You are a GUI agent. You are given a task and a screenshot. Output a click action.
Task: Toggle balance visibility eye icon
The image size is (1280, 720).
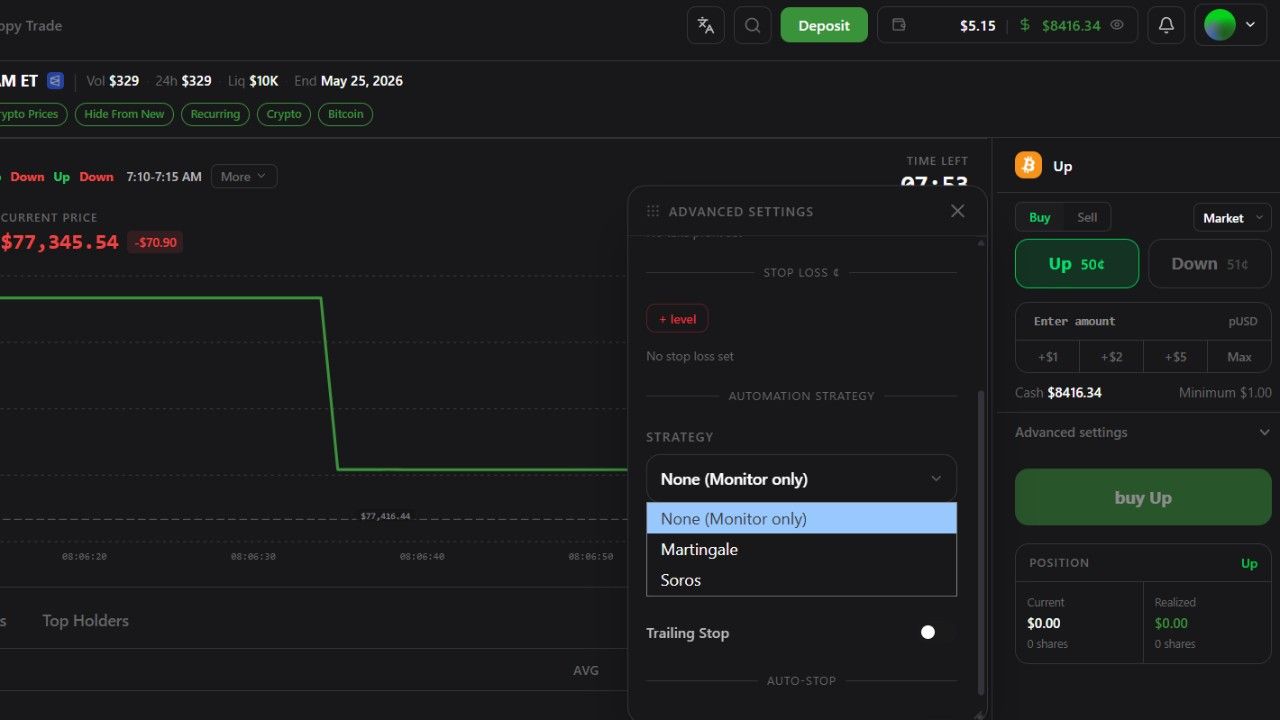tap(1117, 25)
